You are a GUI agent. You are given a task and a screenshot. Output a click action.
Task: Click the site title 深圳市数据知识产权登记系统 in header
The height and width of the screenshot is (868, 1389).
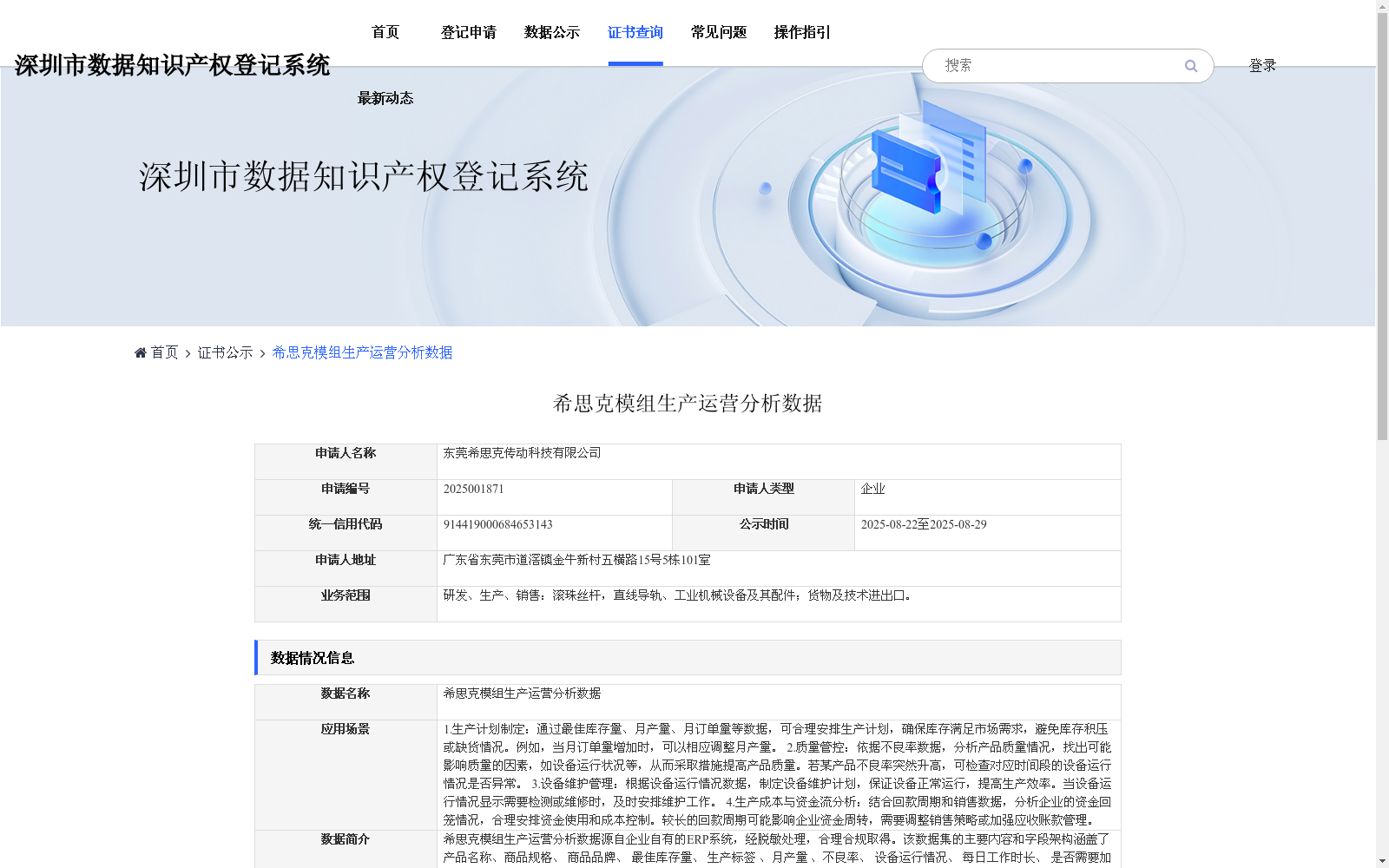172,65
